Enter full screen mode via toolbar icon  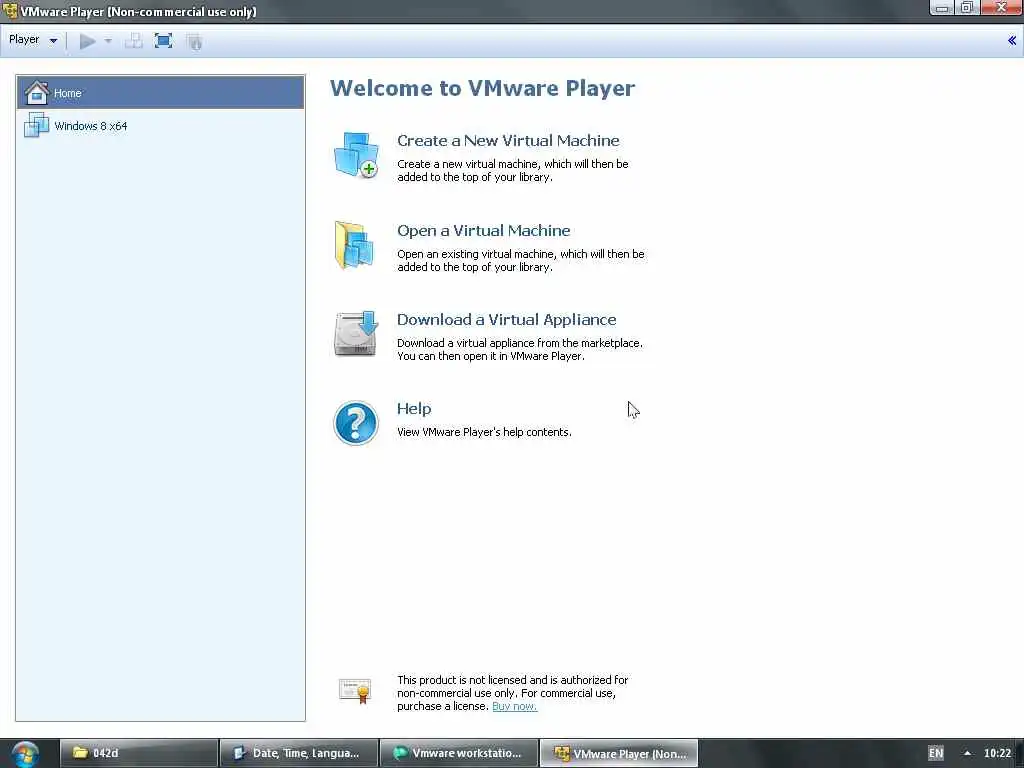163,41
